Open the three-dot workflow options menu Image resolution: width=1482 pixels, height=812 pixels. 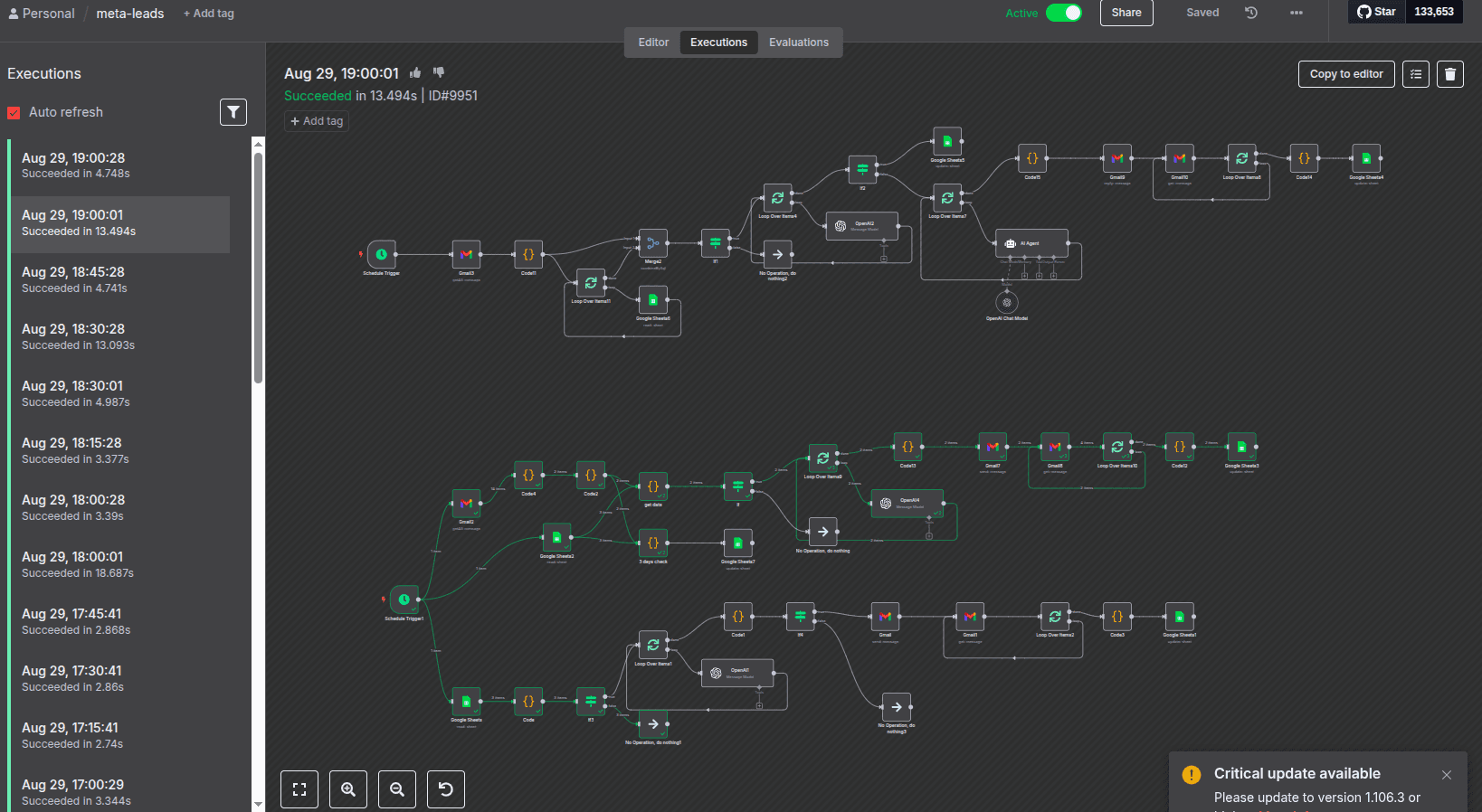tap(1297, 13)
